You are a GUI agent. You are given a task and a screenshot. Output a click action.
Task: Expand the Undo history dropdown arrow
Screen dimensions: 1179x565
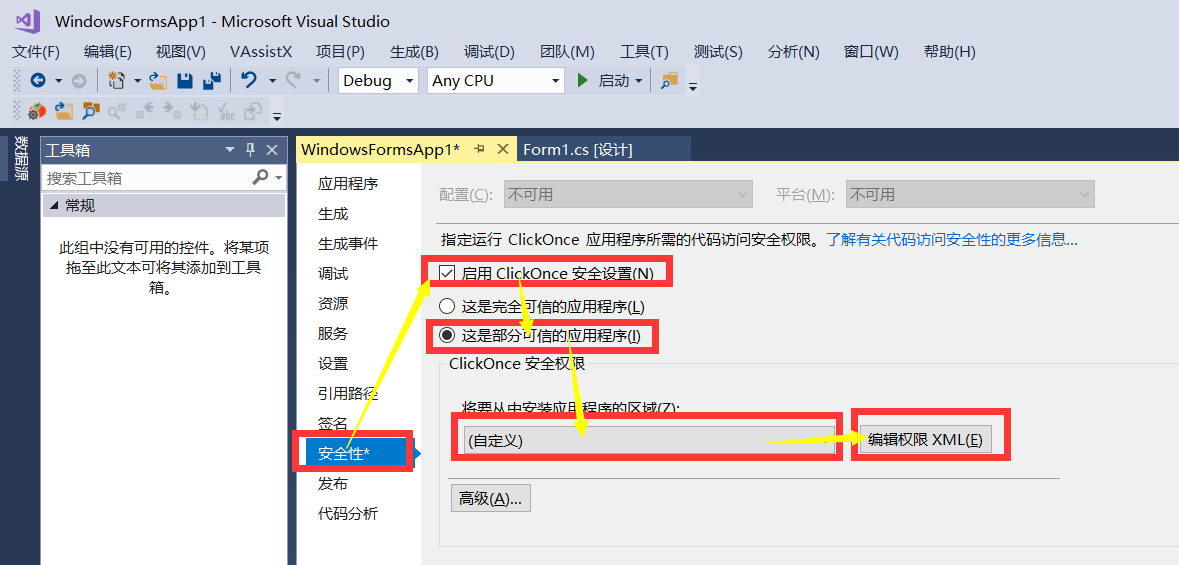pos(272,80)
